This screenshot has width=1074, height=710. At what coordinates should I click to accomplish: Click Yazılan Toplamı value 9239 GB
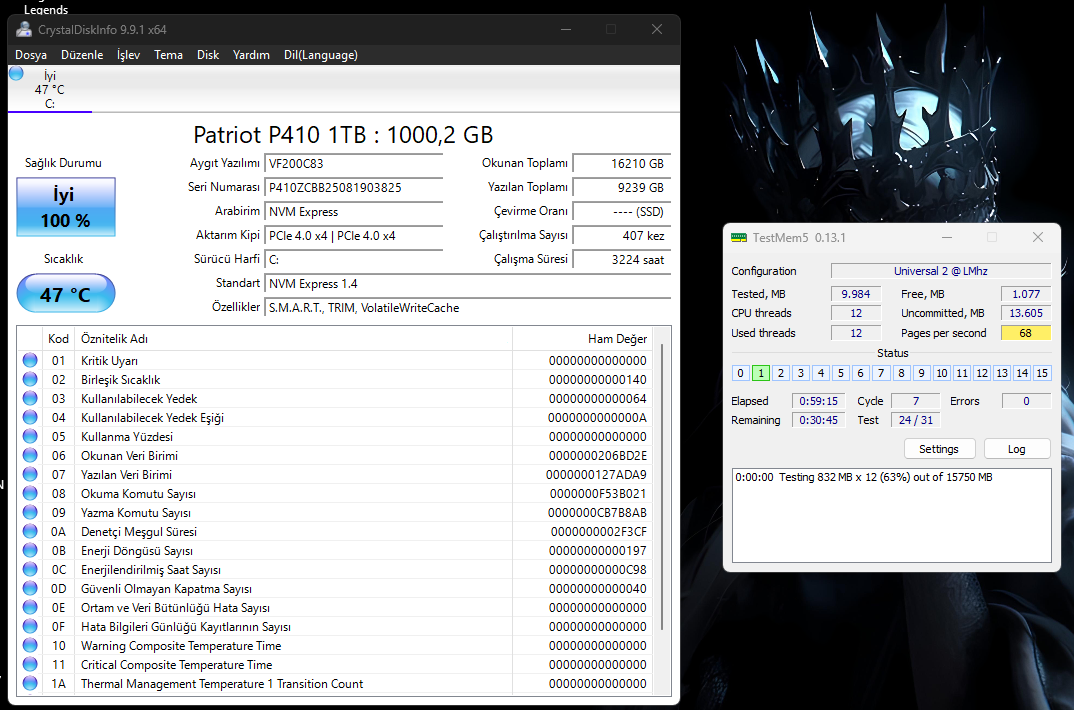[x=621, y=188]
